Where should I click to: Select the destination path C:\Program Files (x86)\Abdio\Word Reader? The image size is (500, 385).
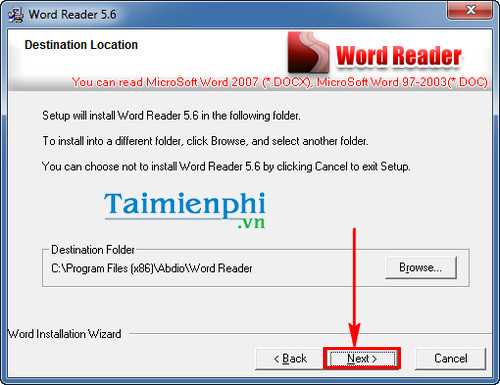pos(152,268)
